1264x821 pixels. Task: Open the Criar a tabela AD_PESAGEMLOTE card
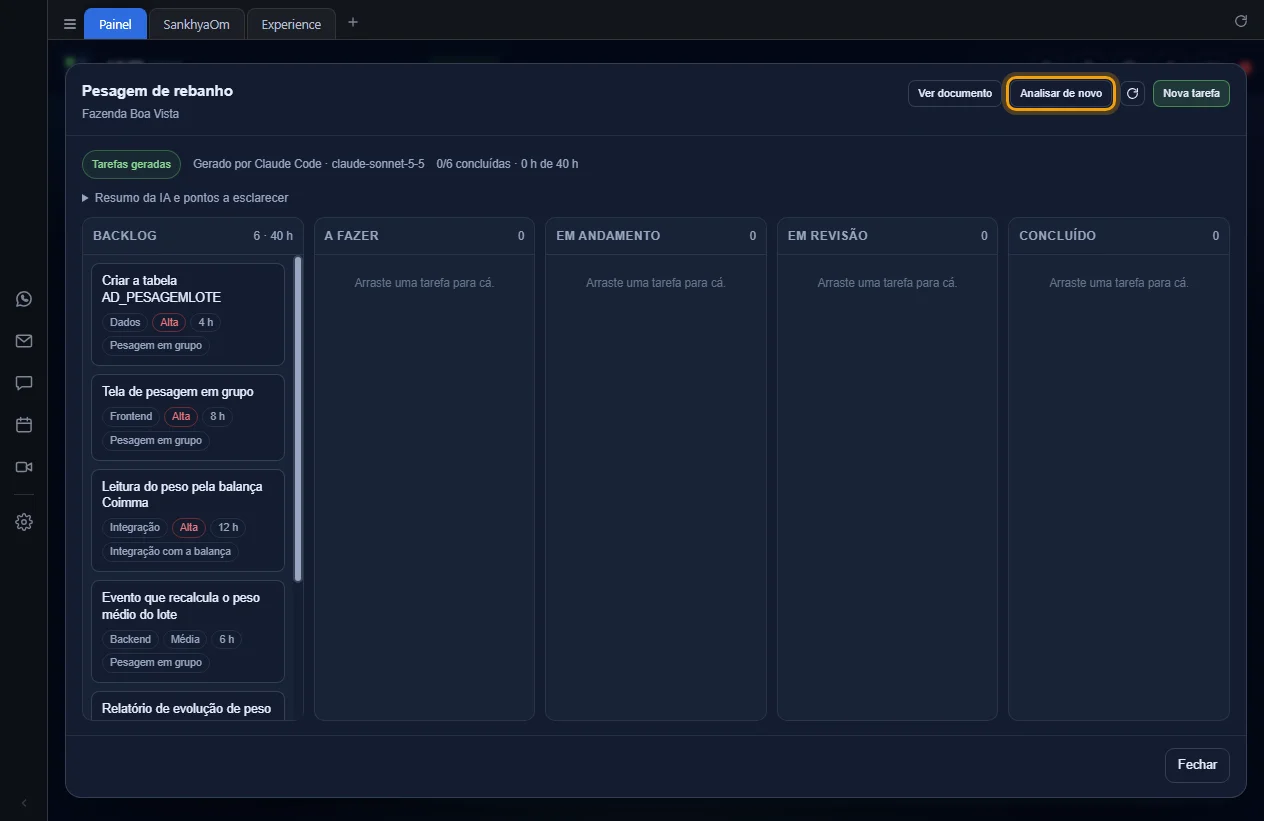pos(188,314)
